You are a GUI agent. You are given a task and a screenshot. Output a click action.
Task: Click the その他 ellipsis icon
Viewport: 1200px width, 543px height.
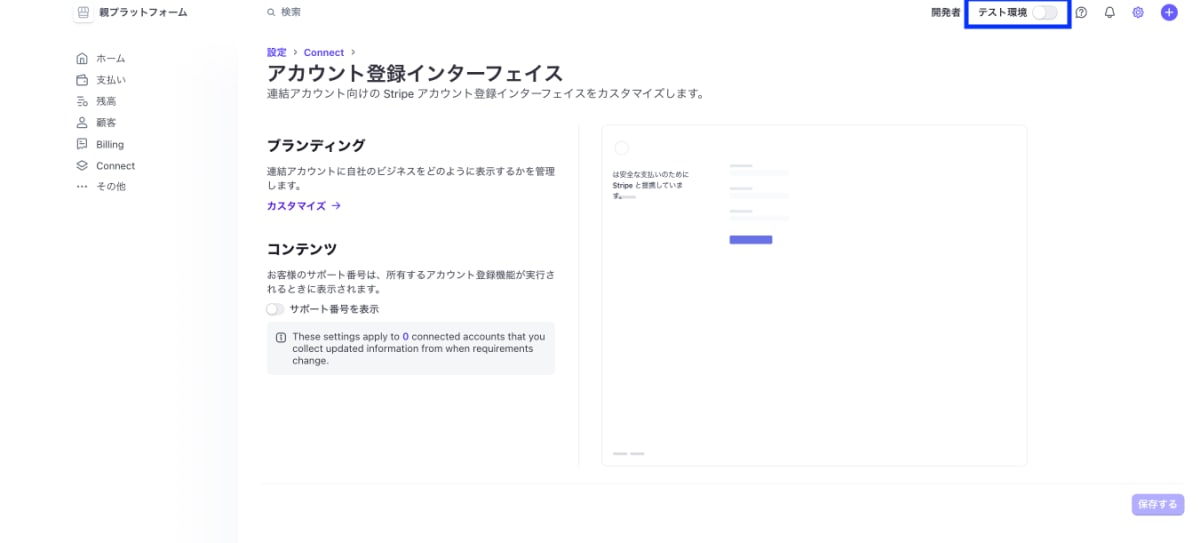click(x=83, y=187)
